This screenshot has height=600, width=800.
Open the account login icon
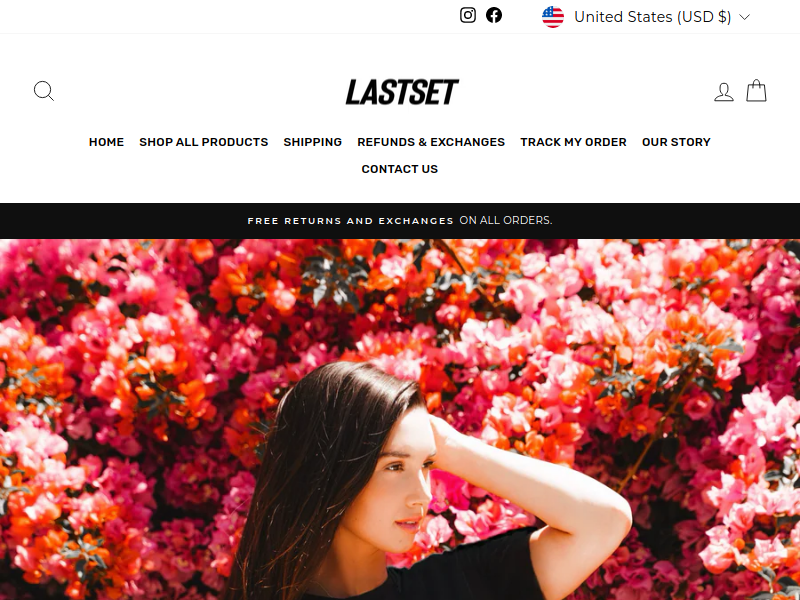tap(723, 92)
